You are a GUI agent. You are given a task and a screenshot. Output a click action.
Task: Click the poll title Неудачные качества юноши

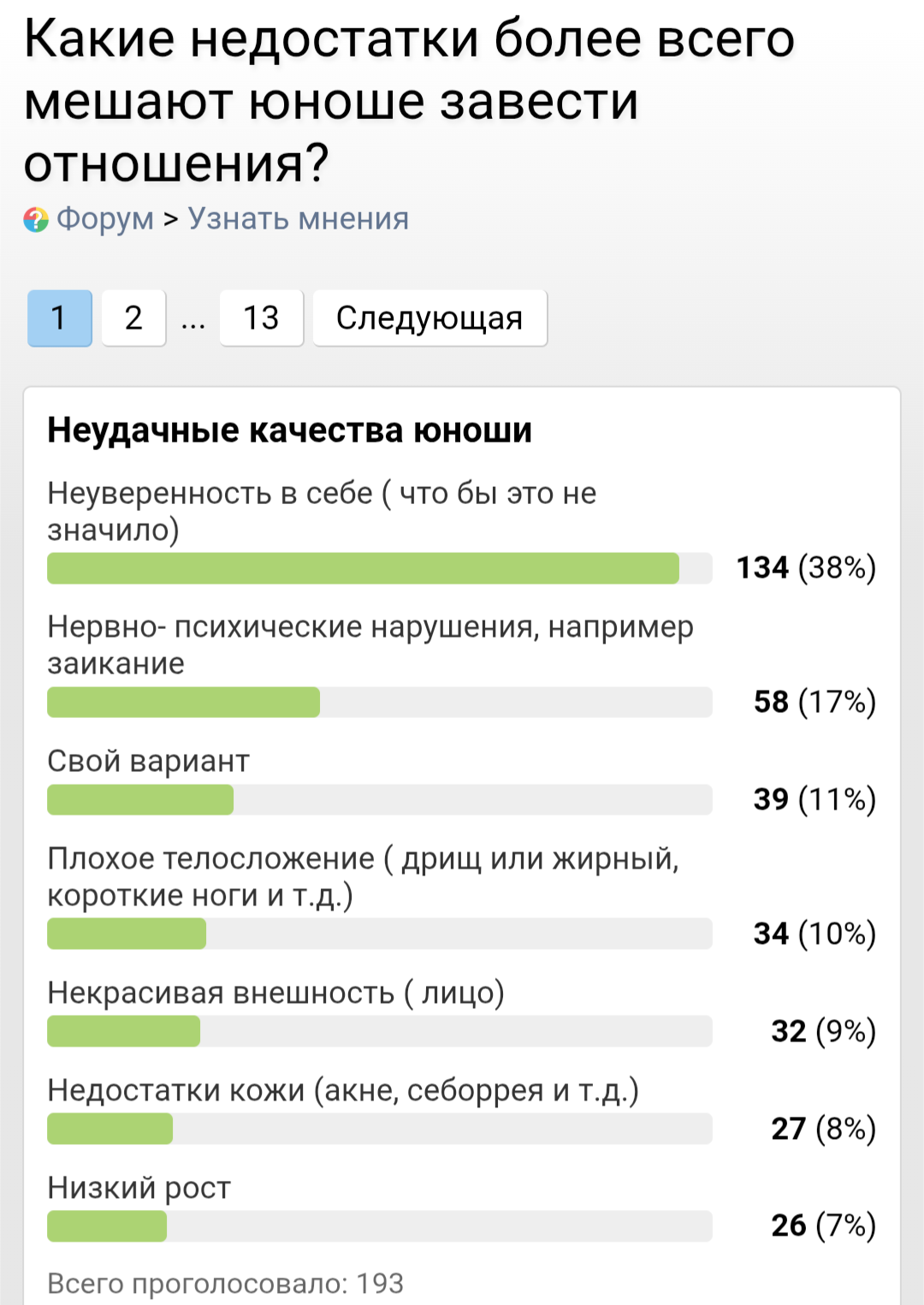tap(289, 430)
